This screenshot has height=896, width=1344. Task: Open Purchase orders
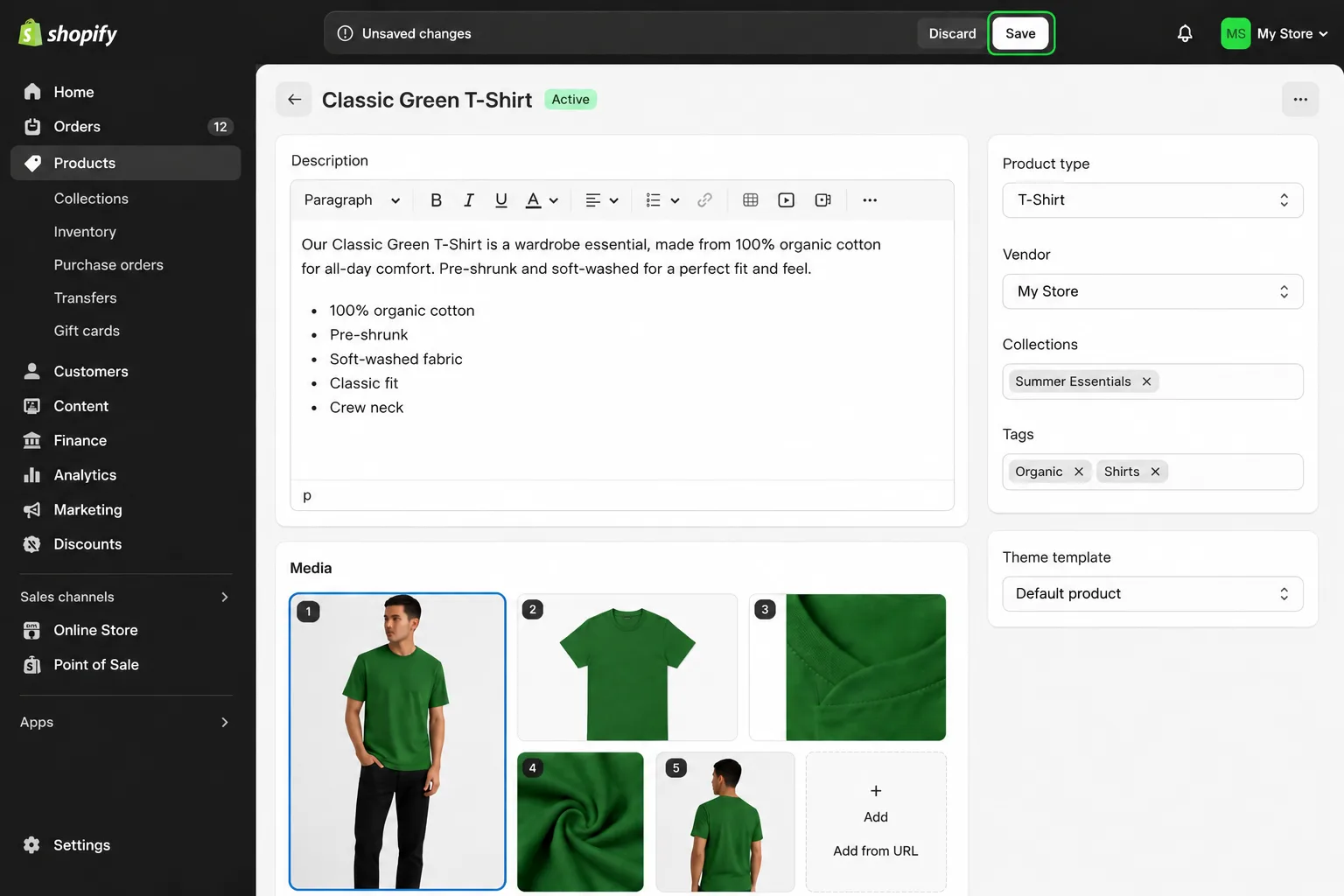click(108, 265)
